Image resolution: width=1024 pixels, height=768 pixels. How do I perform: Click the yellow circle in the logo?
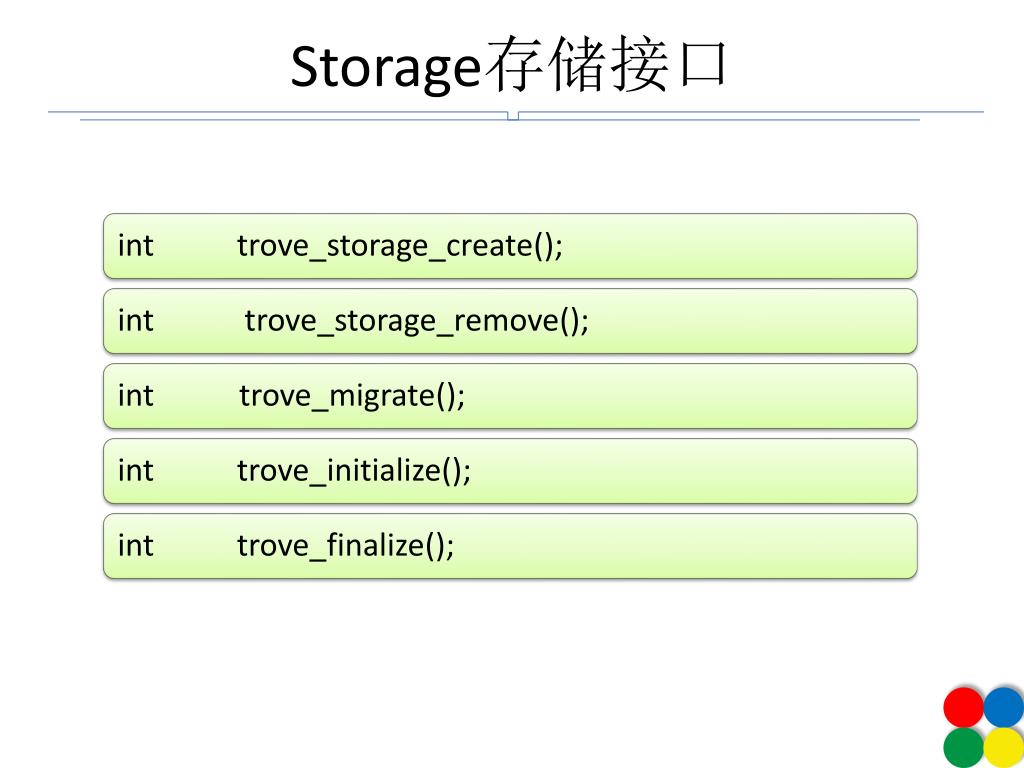[x=1004, y=748]
